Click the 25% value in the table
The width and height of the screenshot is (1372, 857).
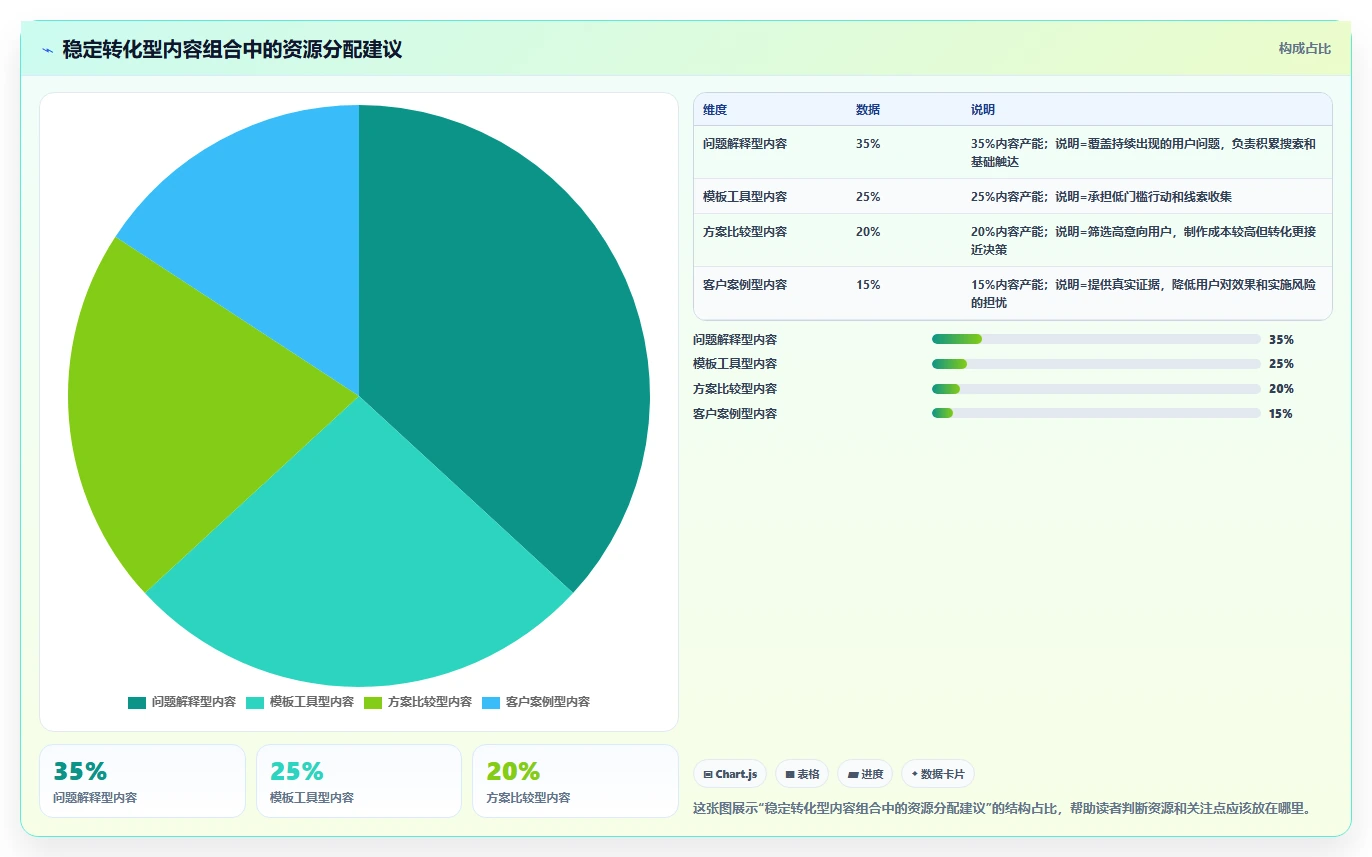tap(868, 197)
